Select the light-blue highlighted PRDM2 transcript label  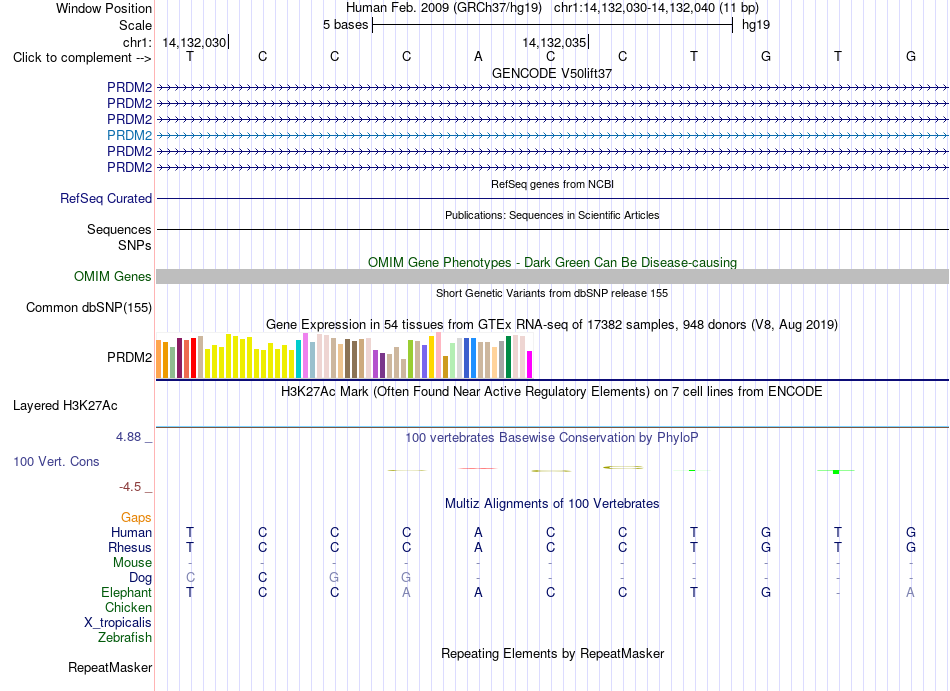[129, 135]
